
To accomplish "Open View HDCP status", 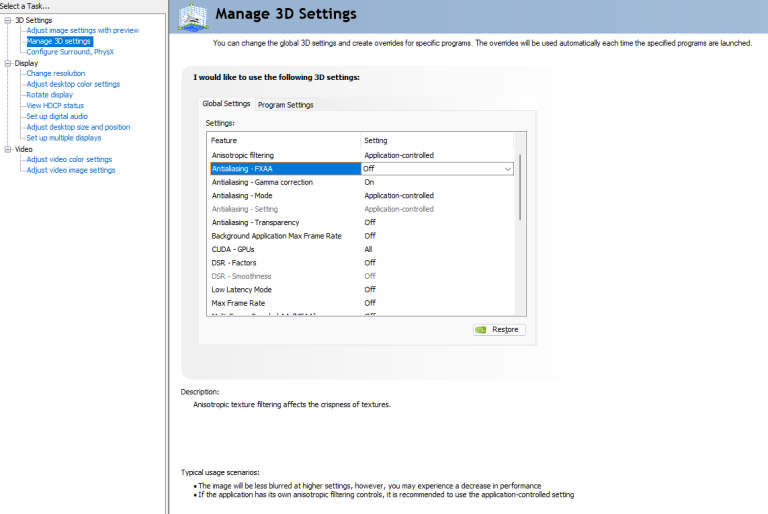I will click(x=55, y=106).
